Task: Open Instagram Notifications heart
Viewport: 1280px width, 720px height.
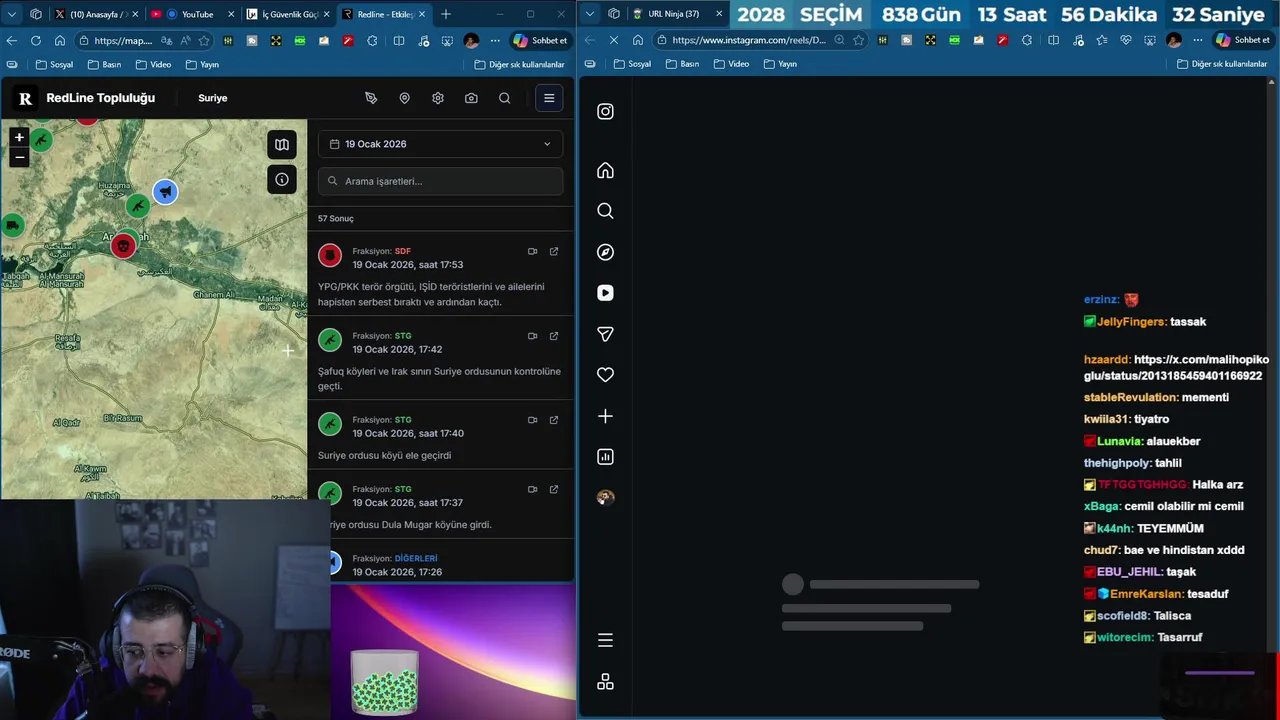Action: point(605,375)
